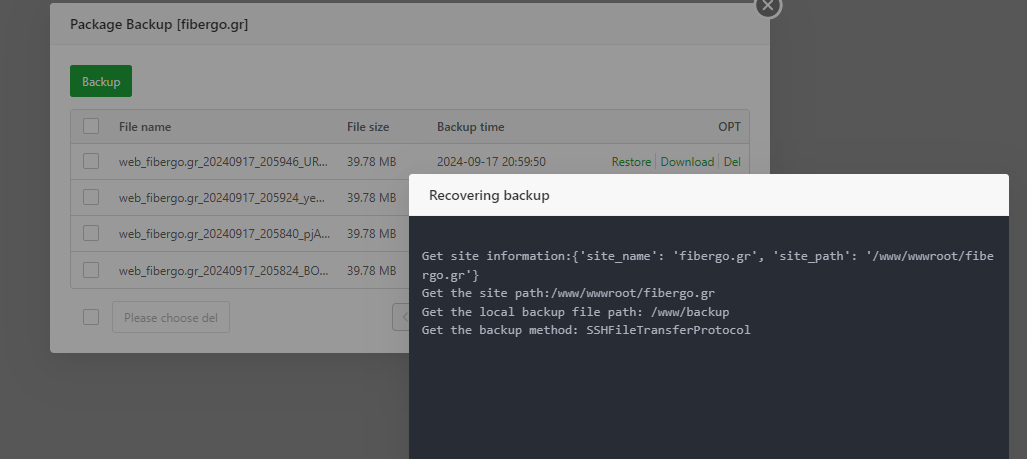The width and height of the screenshot is (1027, 459).
Task: Delete the first backup via Del link
Action: (732, 162)
